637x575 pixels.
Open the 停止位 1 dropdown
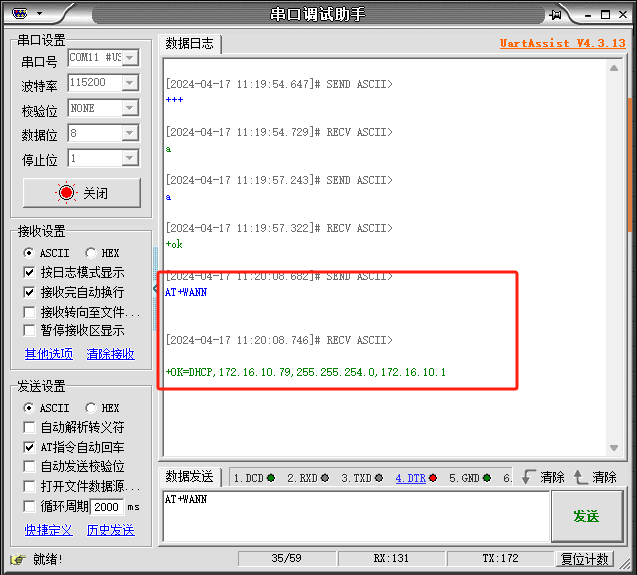point(130,158)
